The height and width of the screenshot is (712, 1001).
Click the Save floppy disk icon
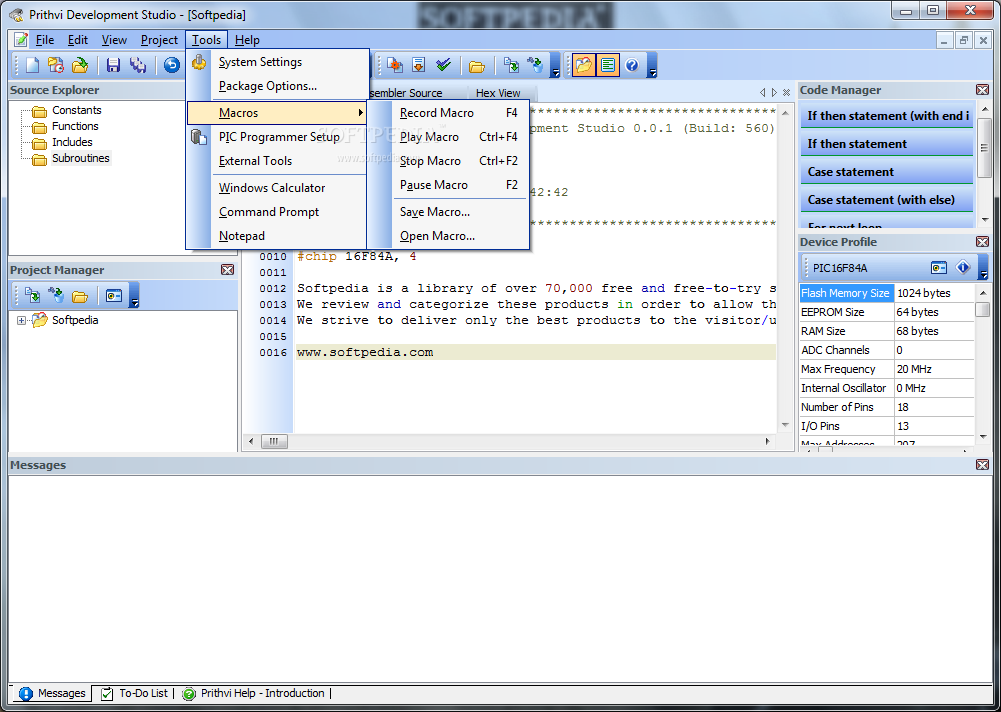pos(114,64)
